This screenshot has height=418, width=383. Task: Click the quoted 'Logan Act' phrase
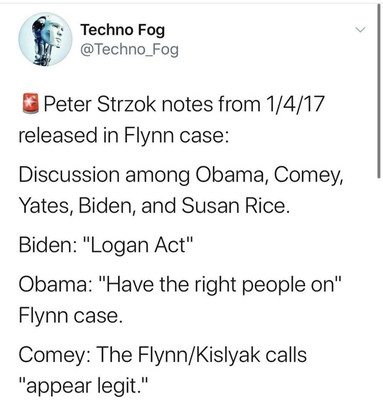tap(139, 246)
